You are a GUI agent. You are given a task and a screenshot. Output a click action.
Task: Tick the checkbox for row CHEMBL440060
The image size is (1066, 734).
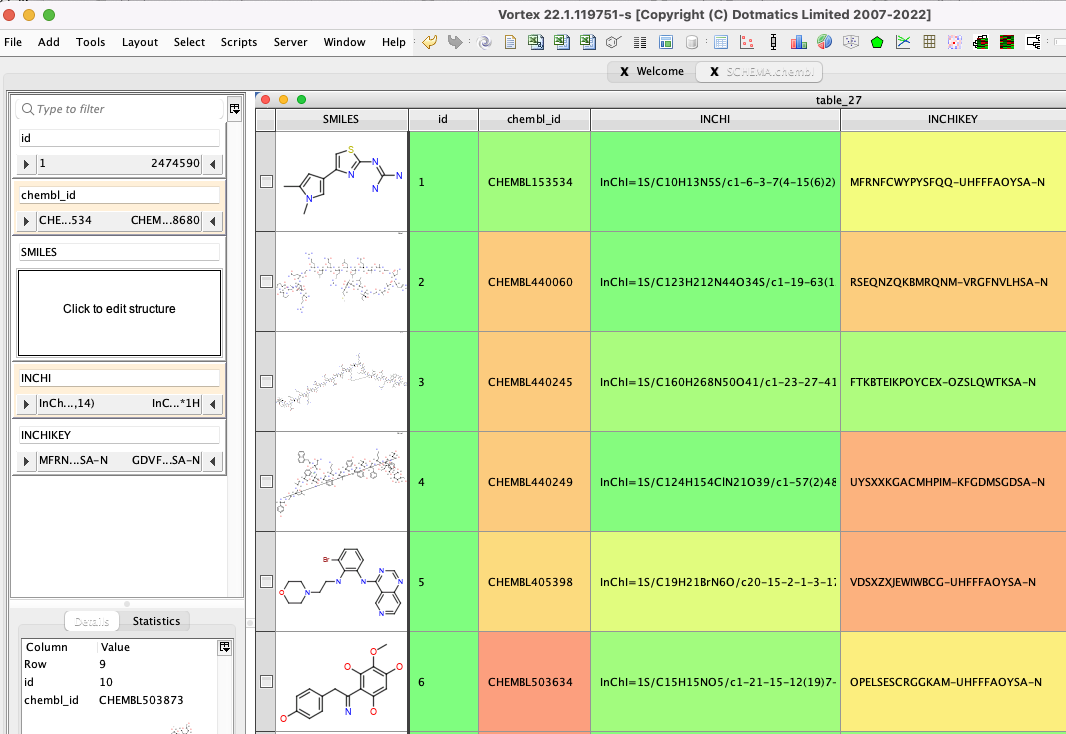pyautogui.click(x=266, y=281)
